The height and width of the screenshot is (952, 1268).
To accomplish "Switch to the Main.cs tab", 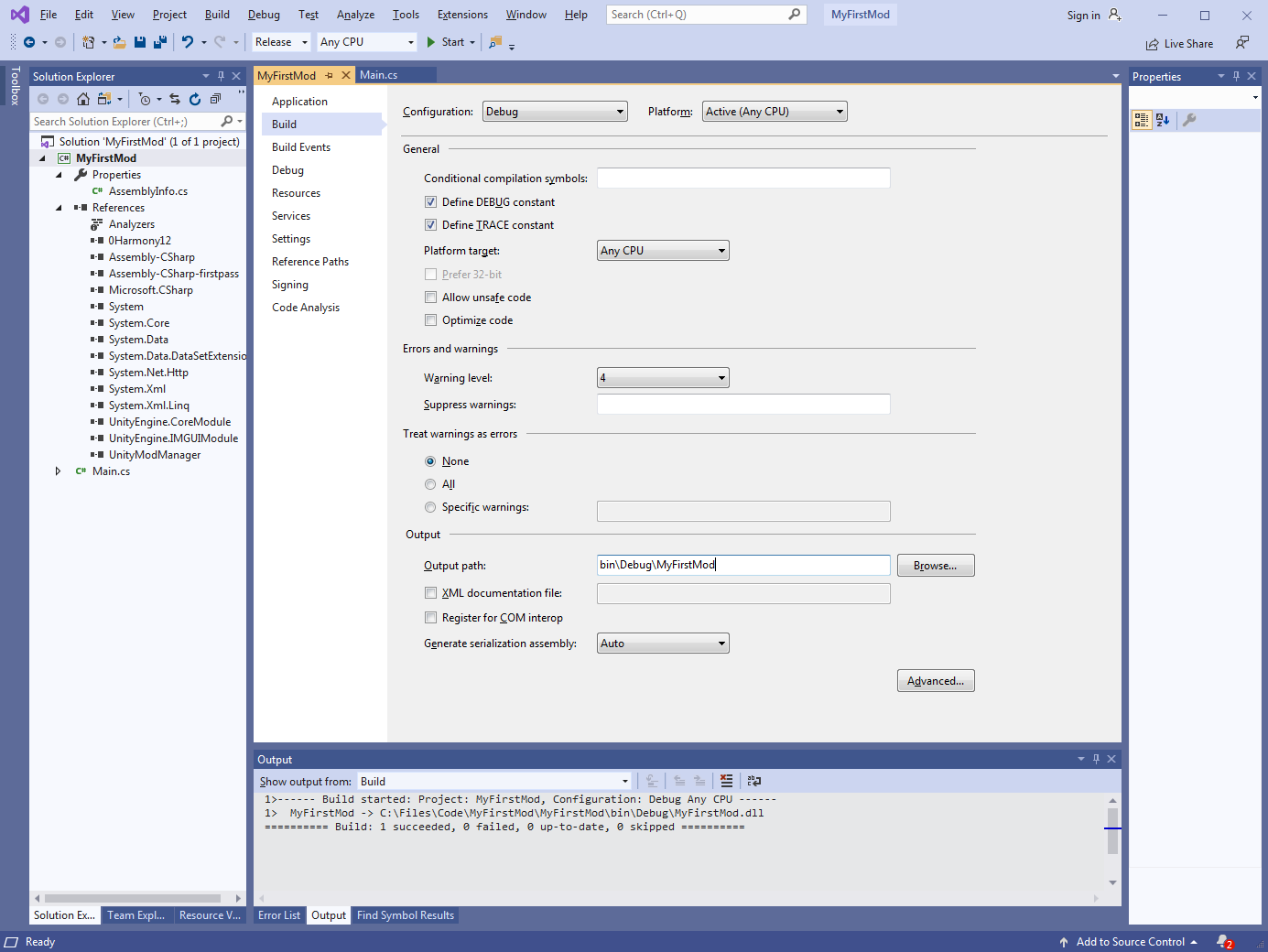I will tap(379, 75).
